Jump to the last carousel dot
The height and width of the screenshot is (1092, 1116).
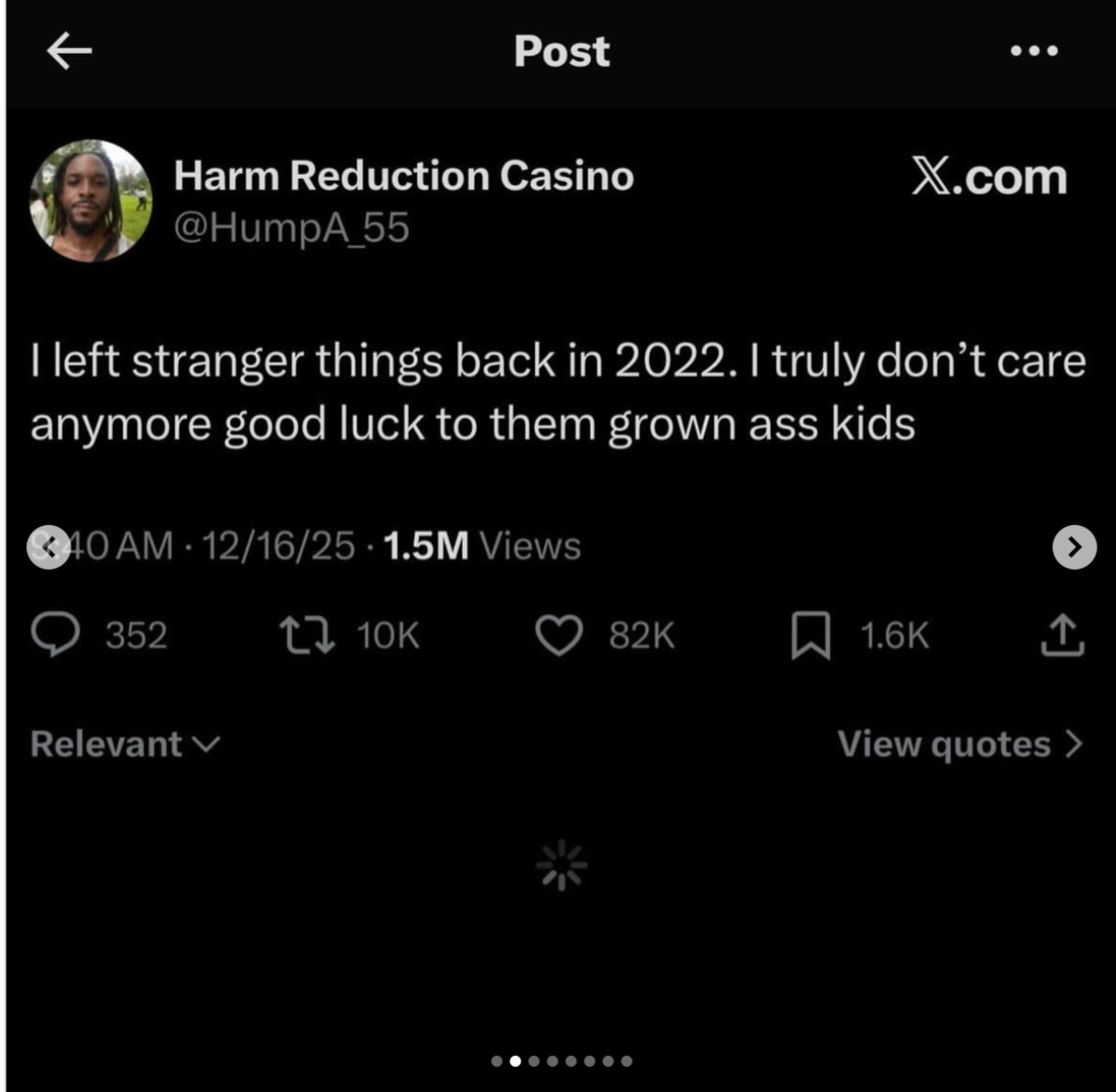click(626, 1060)
